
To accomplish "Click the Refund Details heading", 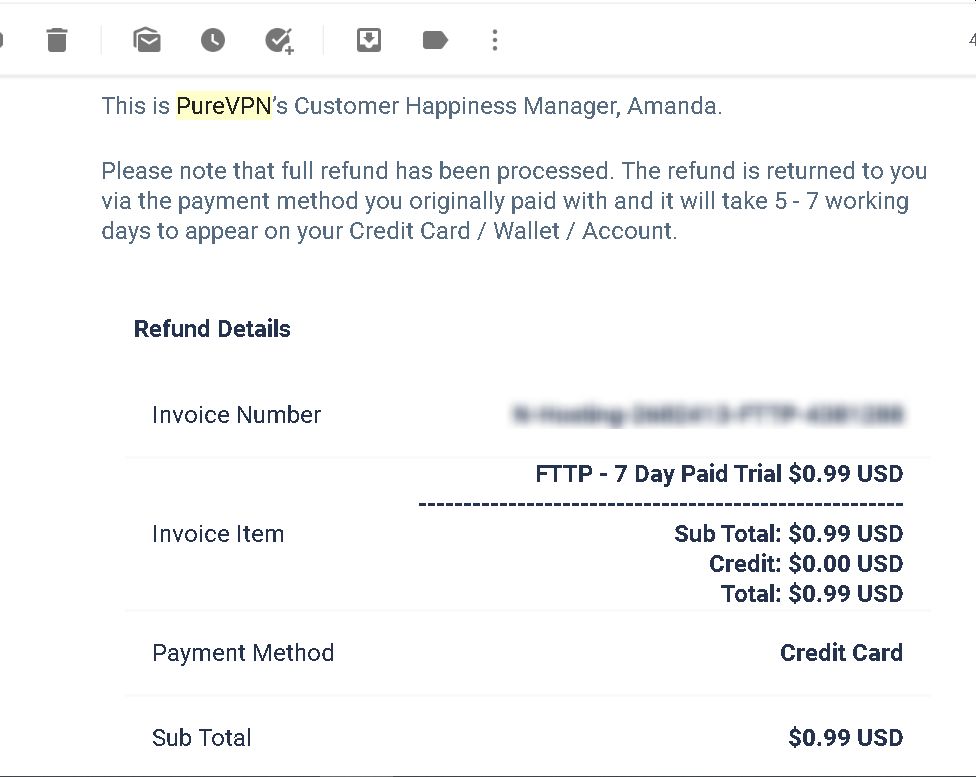I will (x=212, y=329).
